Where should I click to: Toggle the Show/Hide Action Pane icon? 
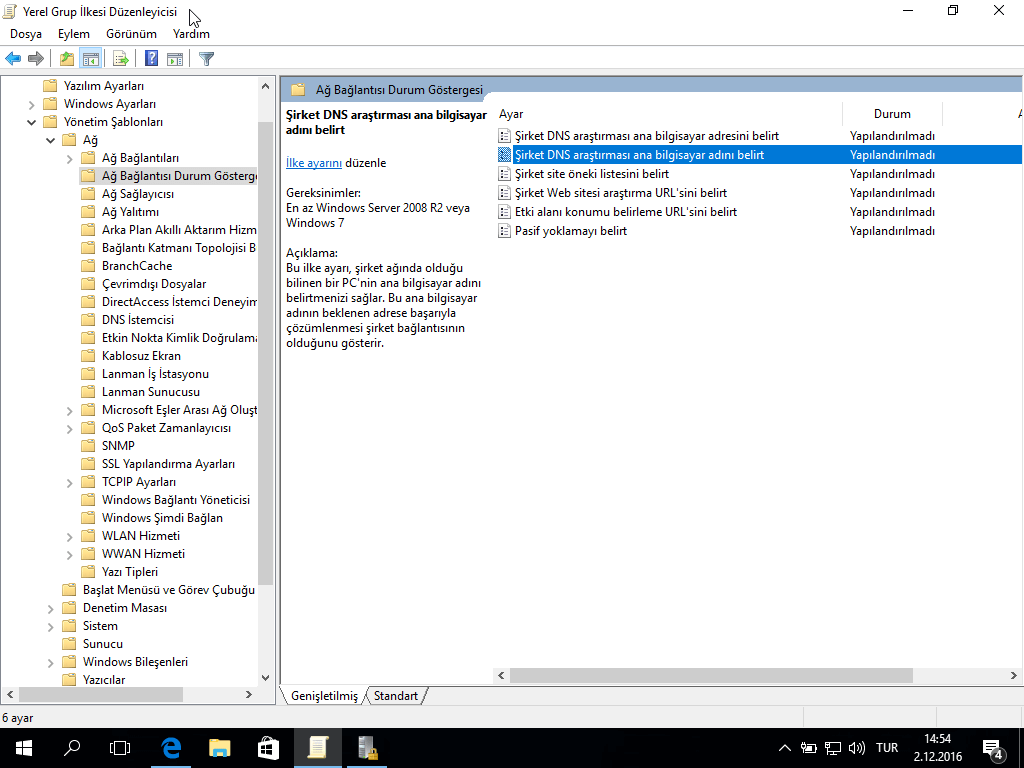click(175, 59)
